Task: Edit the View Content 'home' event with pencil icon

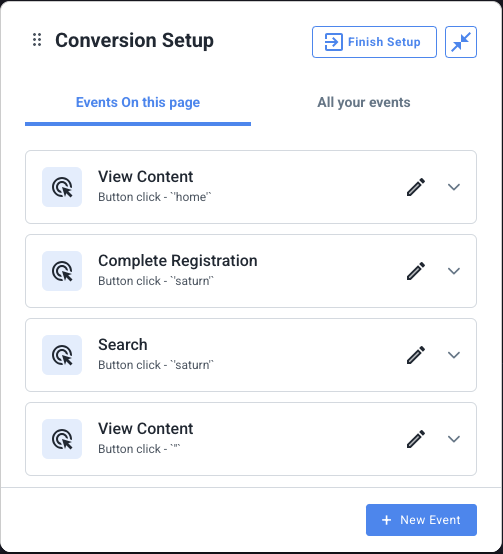Action: [416, 187]
